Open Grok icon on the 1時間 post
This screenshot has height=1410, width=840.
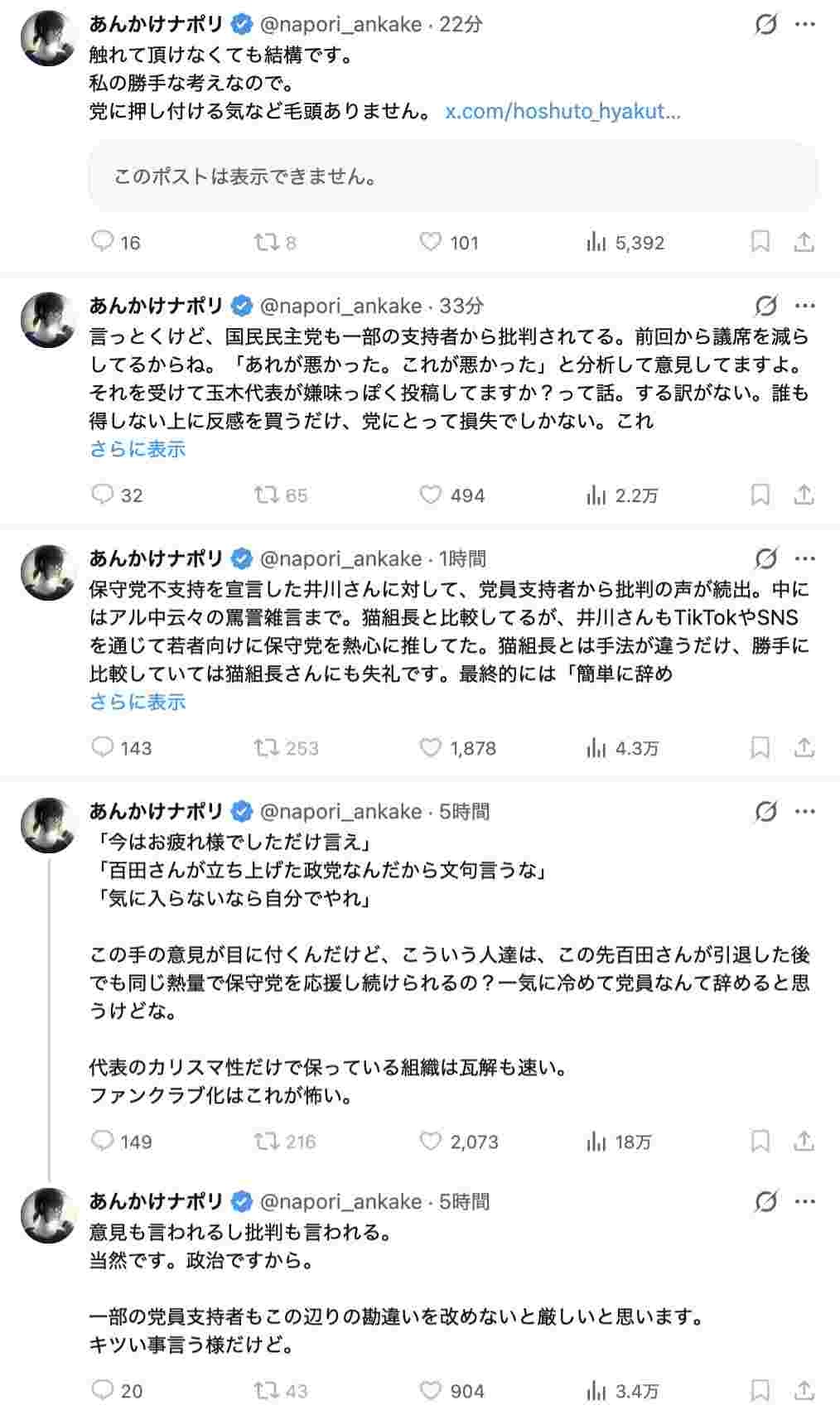(766, 558)
